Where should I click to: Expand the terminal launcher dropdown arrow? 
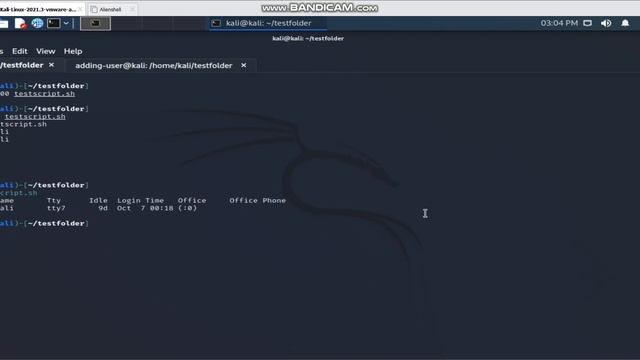[66, 23]
